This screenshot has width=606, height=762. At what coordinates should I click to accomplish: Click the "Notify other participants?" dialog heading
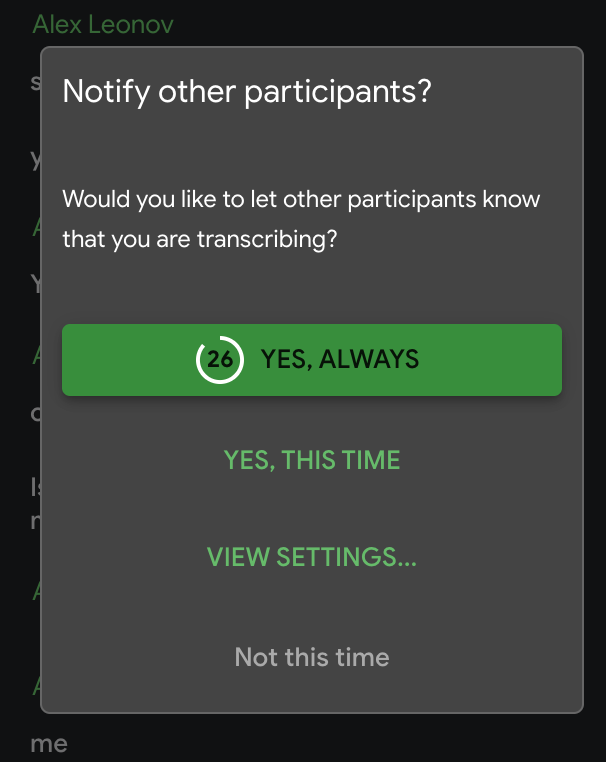(x=247, y=92)
